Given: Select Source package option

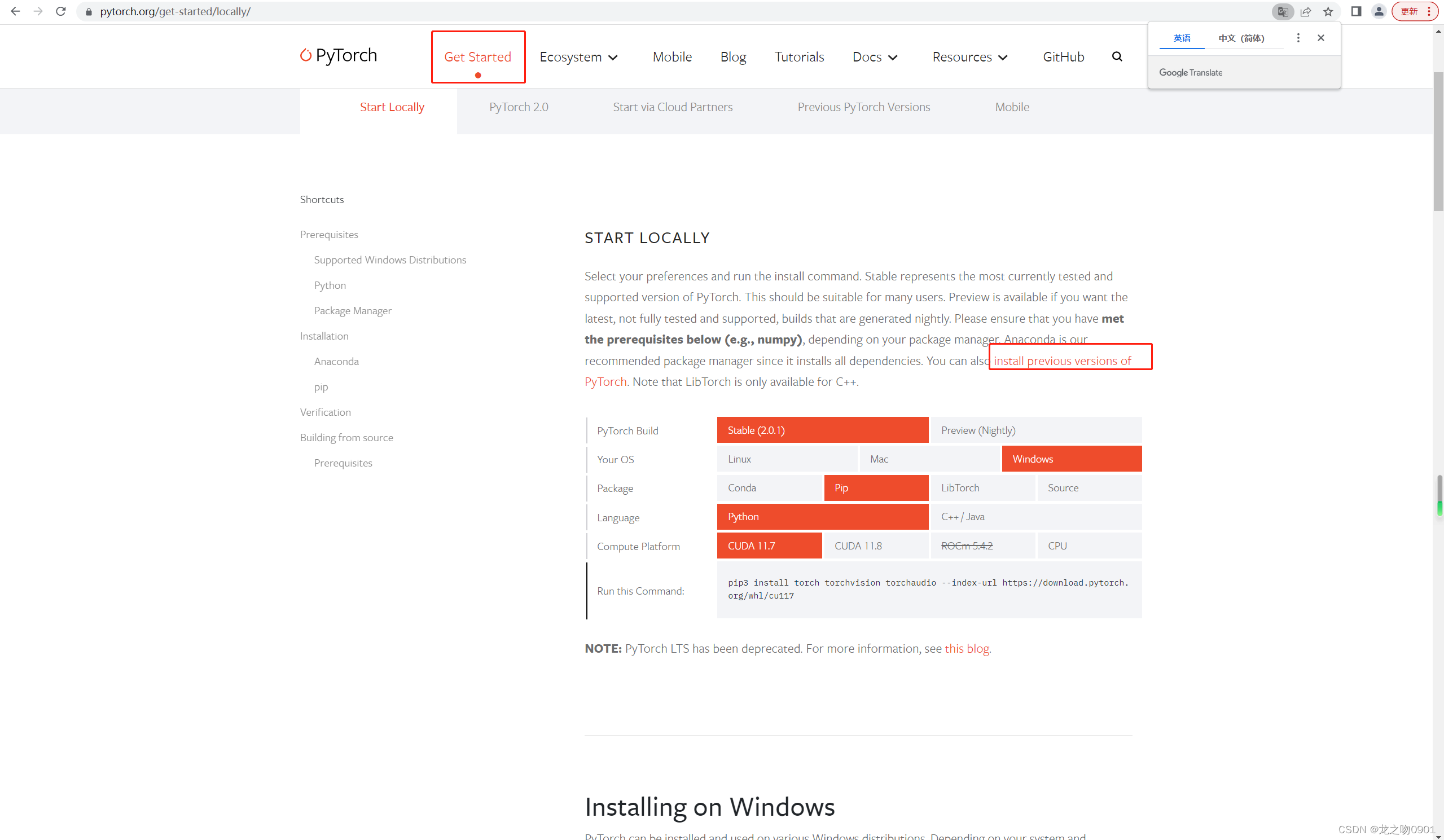Looking at the screenshot, I should [1089, 487].
